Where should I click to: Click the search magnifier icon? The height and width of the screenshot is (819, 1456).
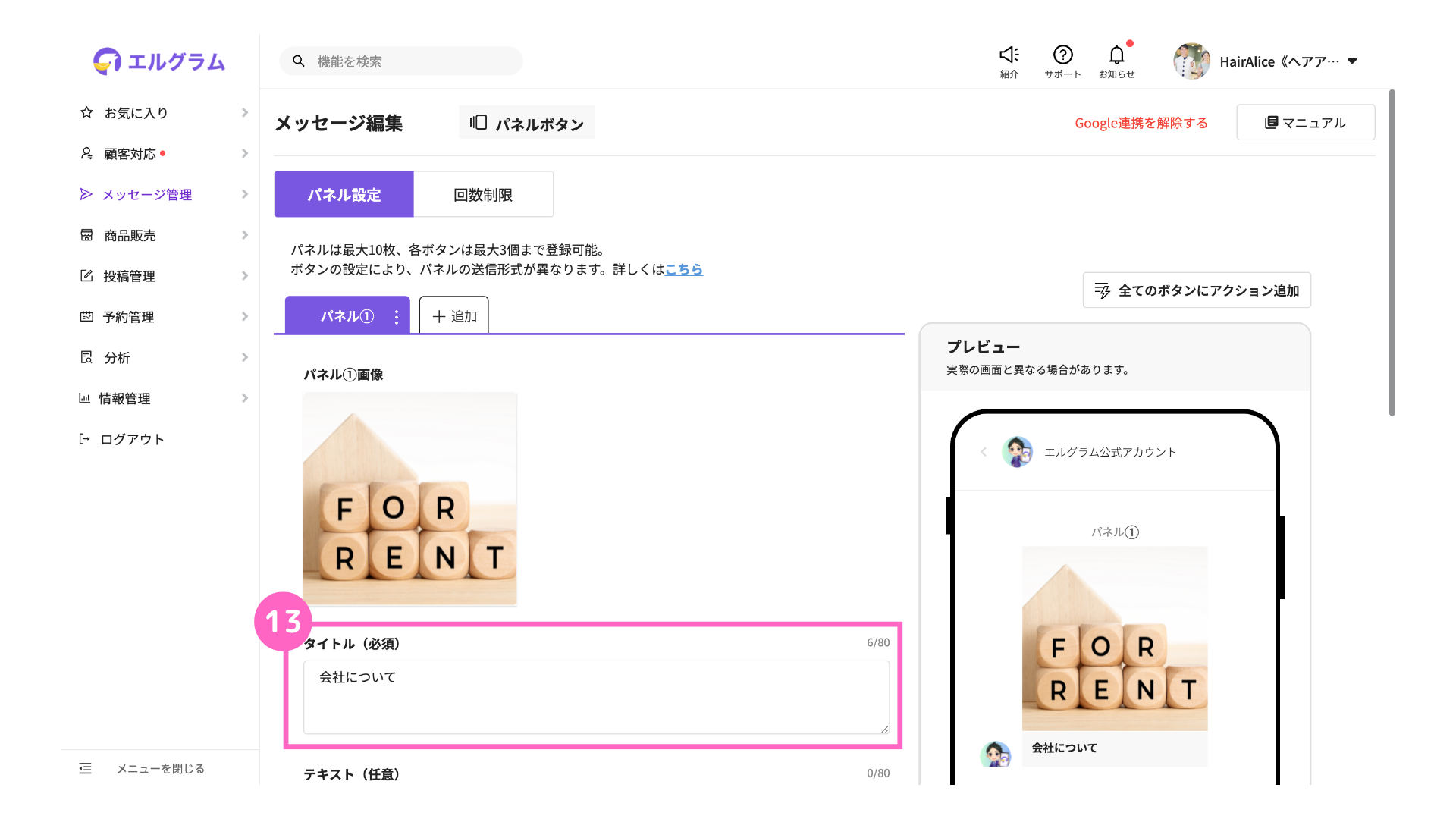(299, 61)
